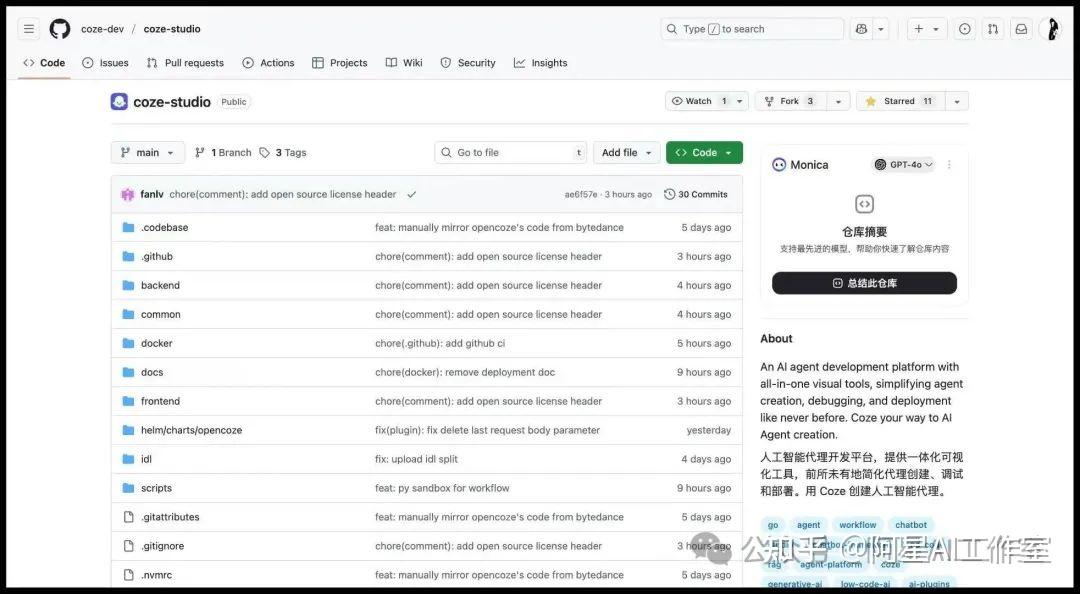Open the docker folder
The width and height of the screenshot is (1080, 594).
(x=156, y=343)
